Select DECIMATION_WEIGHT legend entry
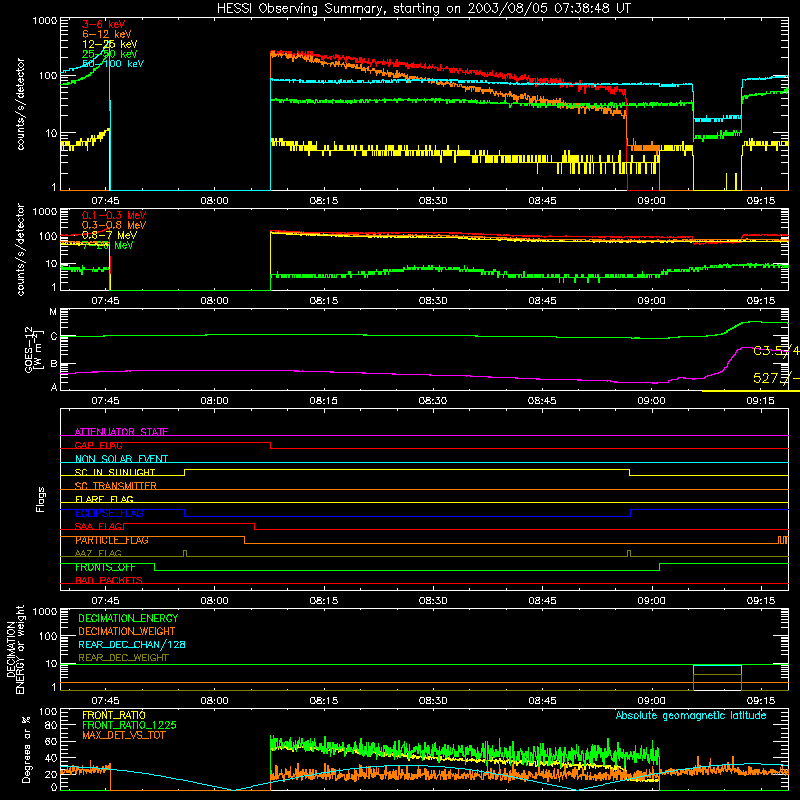 pyautogui.click(x=127, y=631)
